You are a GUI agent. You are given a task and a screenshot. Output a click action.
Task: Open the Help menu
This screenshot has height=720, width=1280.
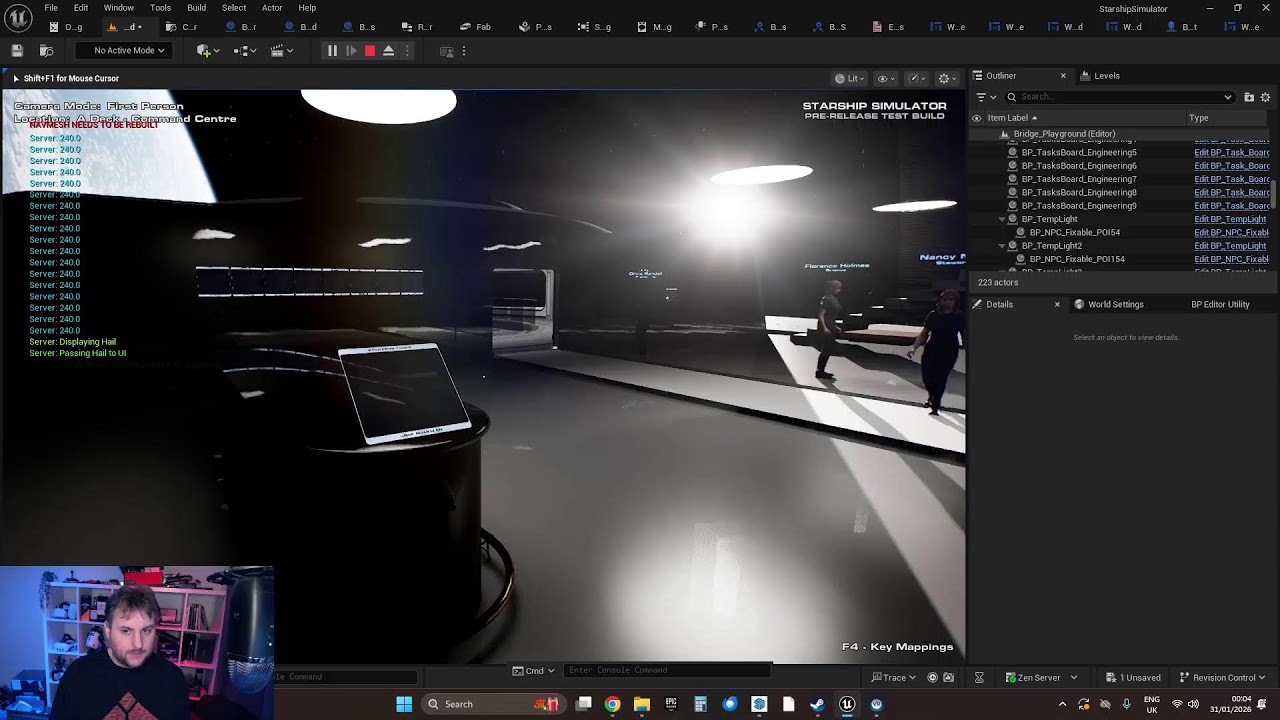307,8
